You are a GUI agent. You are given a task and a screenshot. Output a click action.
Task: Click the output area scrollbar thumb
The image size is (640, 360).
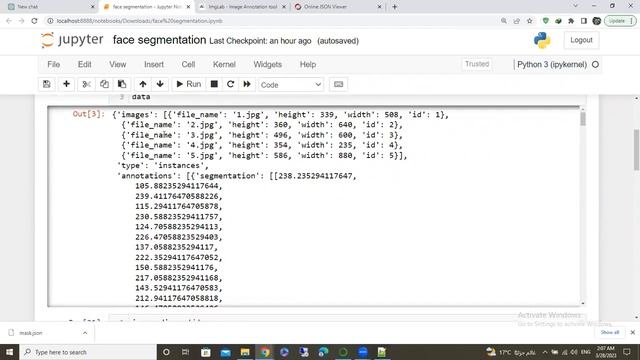coord(582,119)
